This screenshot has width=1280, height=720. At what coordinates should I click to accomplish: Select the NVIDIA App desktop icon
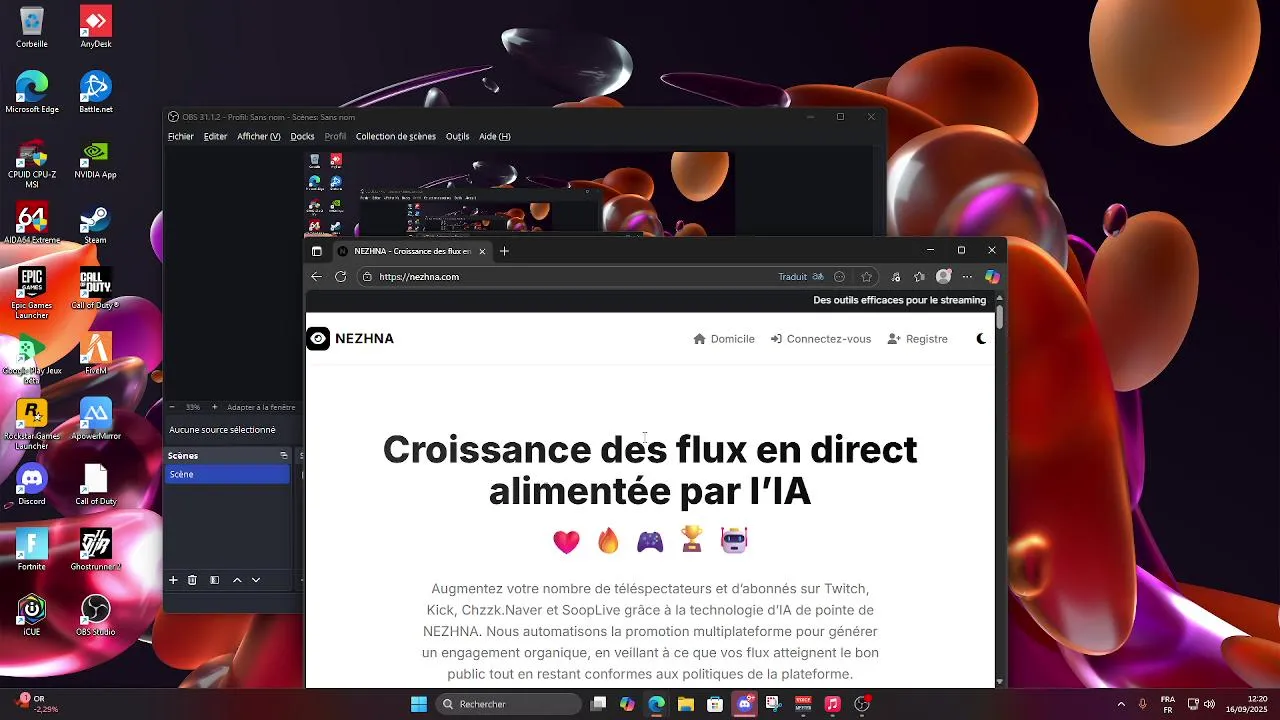[x=95, y=158]
